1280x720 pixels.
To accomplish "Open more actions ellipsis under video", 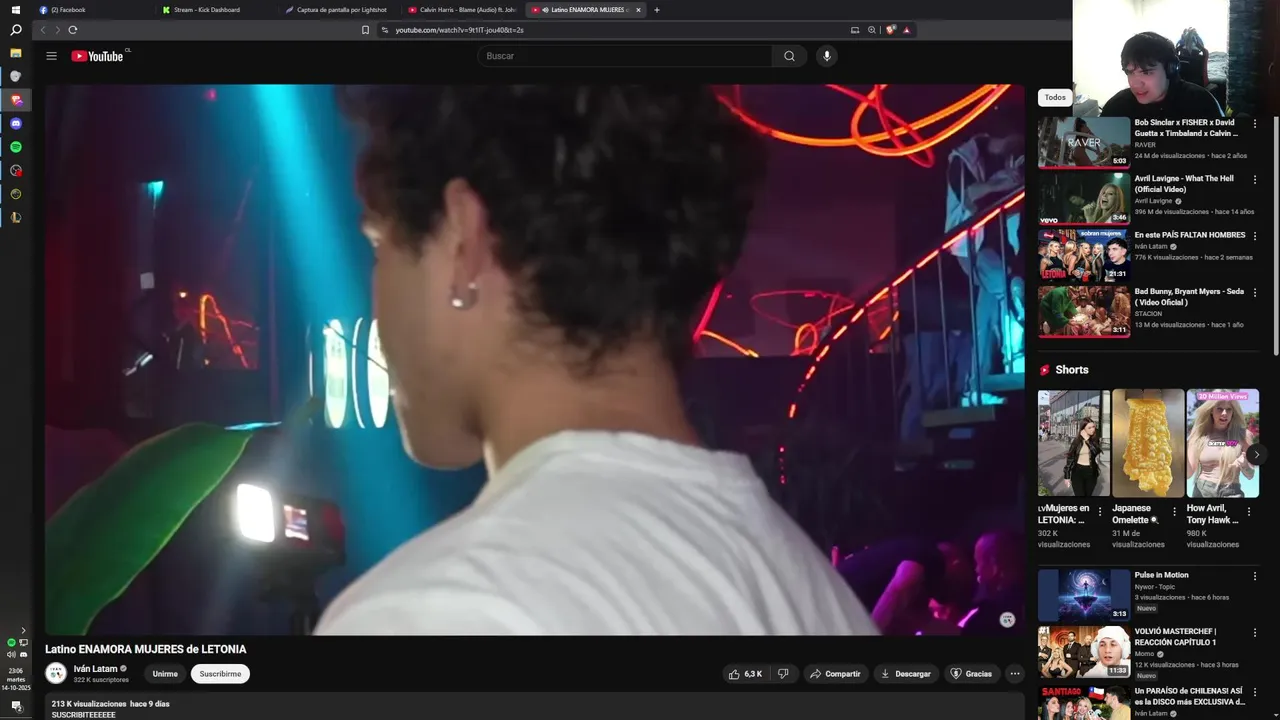I will pyautogui.click(x=1015, y=674).
